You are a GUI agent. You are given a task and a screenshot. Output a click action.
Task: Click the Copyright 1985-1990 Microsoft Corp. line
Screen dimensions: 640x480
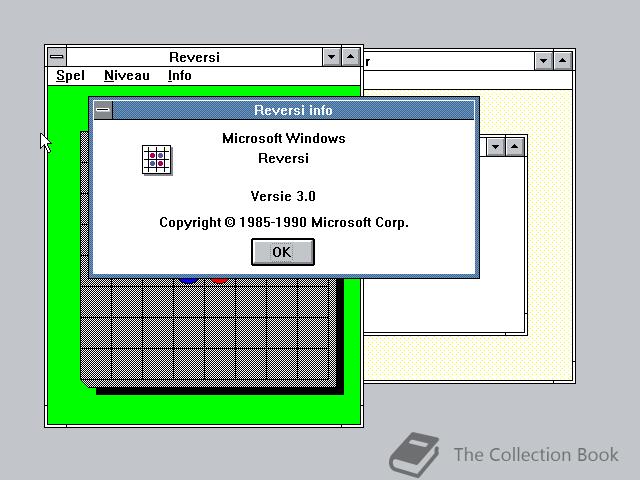pyautogui.click(x=284, y=222)
